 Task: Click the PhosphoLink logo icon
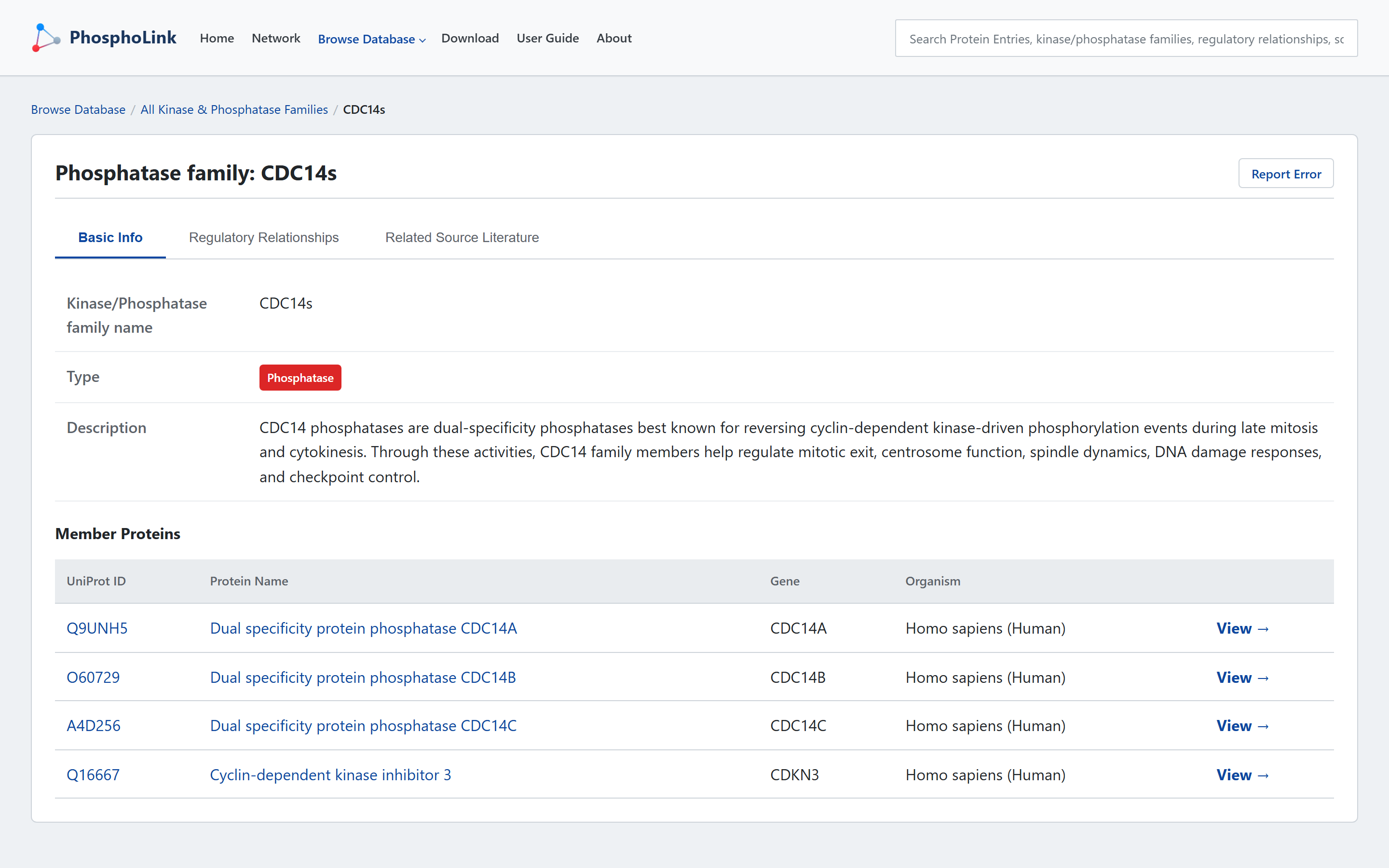pyautogui.click(x=46, y=38)
